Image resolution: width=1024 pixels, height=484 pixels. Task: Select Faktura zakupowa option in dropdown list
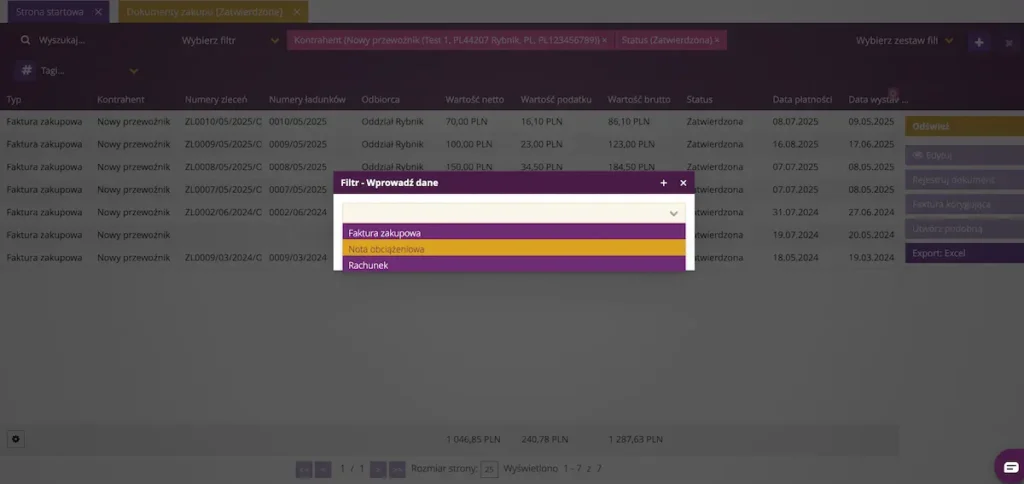514,233
